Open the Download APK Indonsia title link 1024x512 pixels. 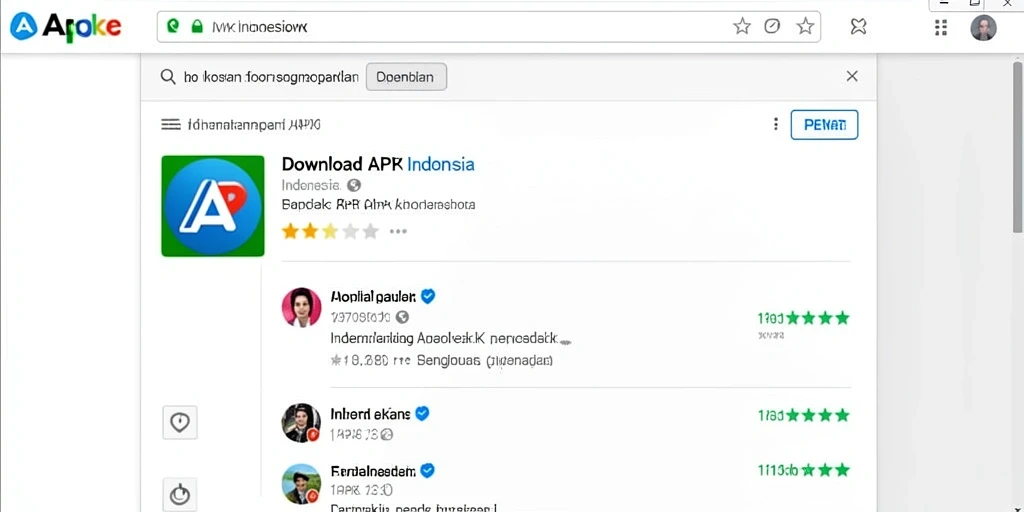click(377, 164)
